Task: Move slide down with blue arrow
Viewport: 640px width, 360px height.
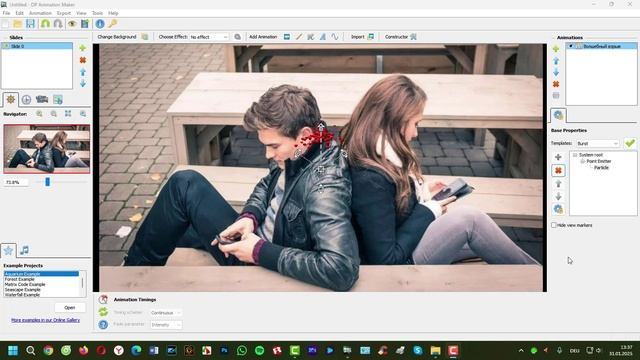Action: pyautogui.click(x=83, y=83)
